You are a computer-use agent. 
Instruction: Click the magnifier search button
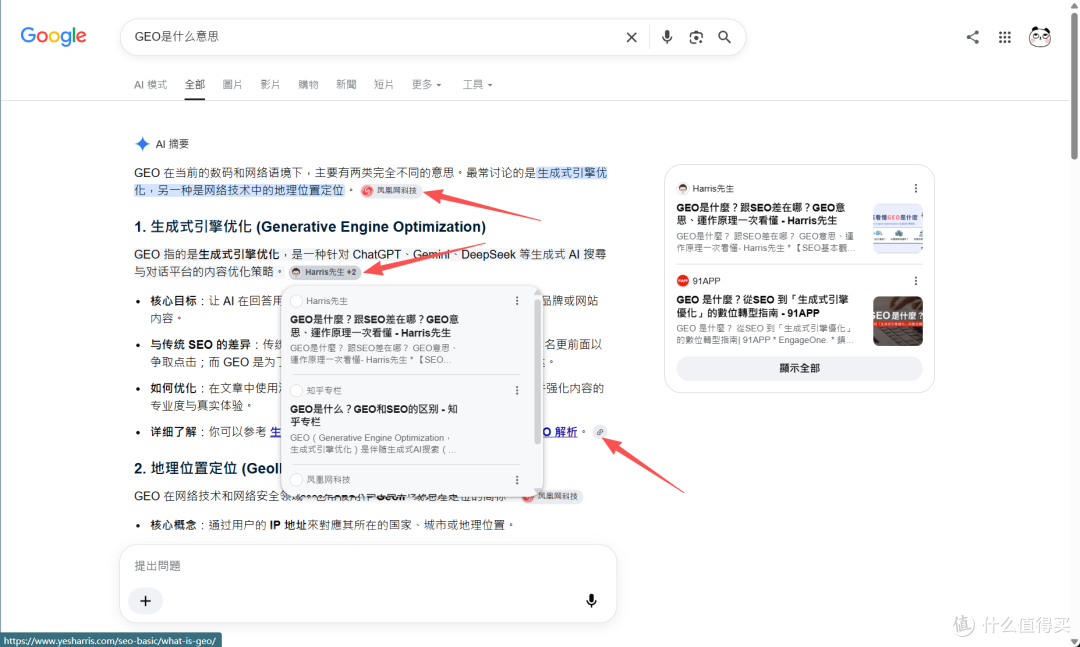point(724,37)
